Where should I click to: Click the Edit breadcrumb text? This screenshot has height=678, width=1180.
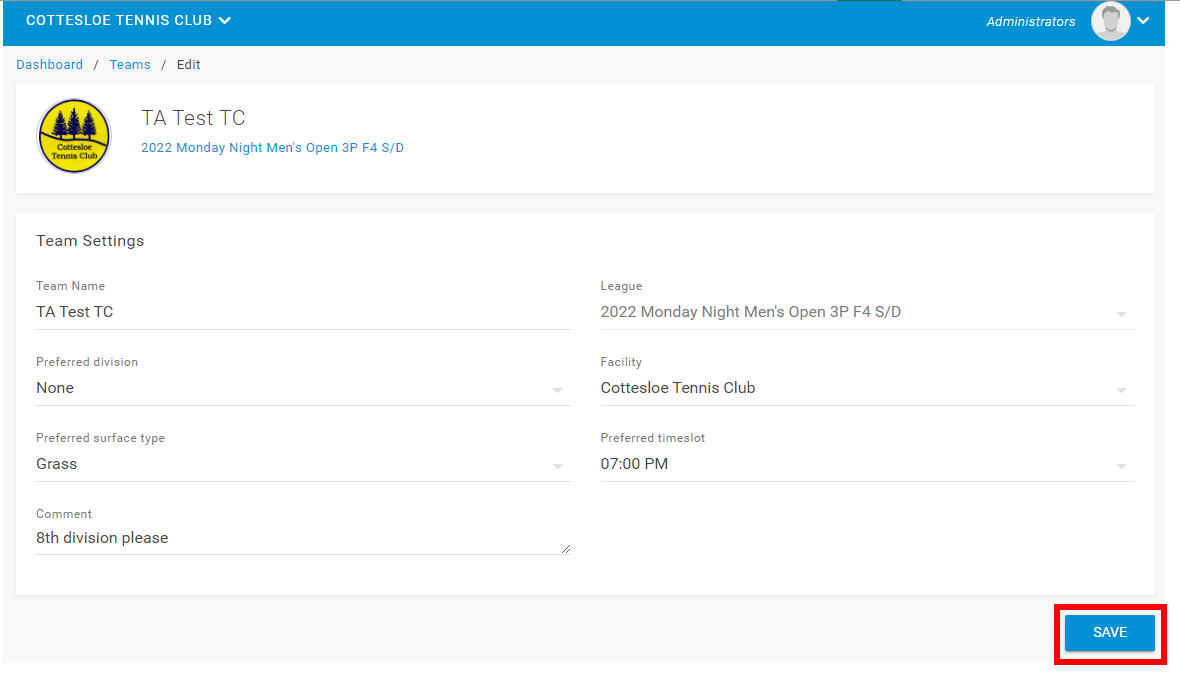click(188, 65)
